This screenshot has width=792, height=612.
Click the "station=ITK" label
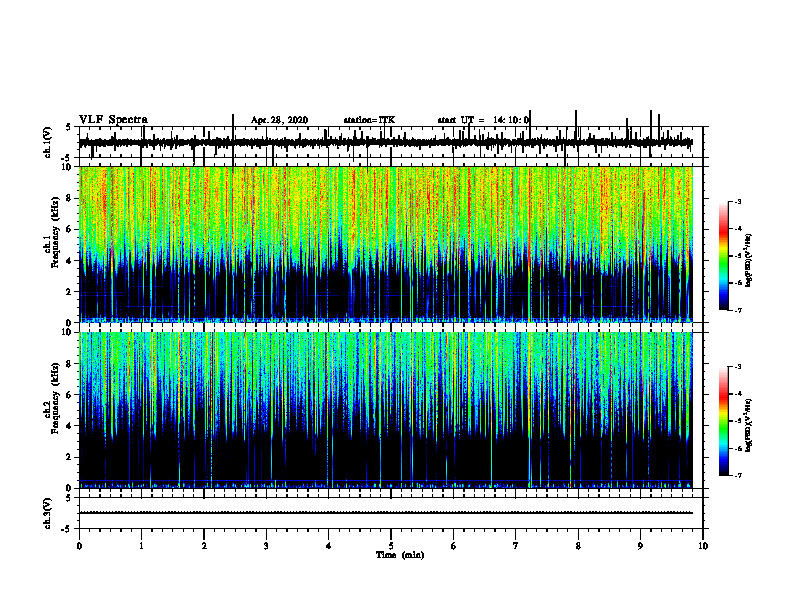click(369, 120)
